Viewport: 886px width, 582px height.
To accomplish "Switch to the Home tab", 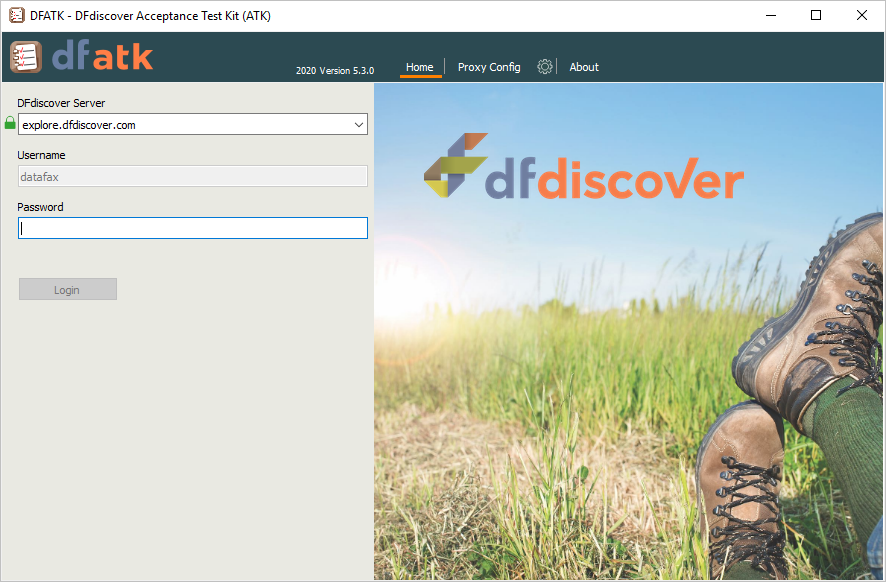I will [420, 67].
